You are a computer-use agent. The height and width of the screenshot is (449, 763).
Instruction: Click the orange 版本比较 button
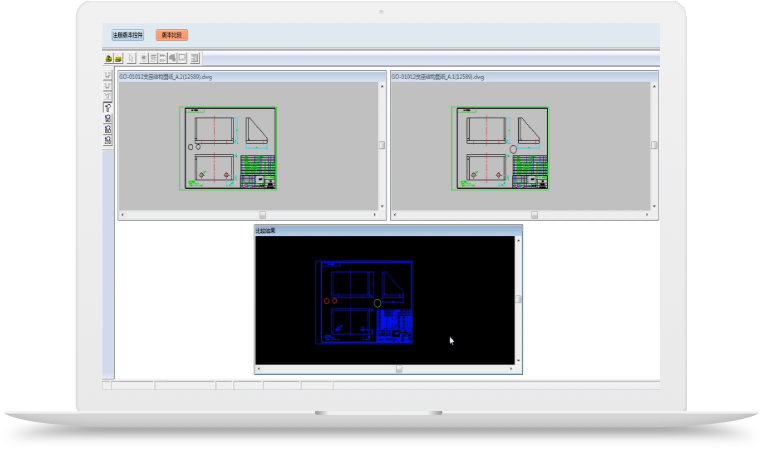click(x=173, y=35)
